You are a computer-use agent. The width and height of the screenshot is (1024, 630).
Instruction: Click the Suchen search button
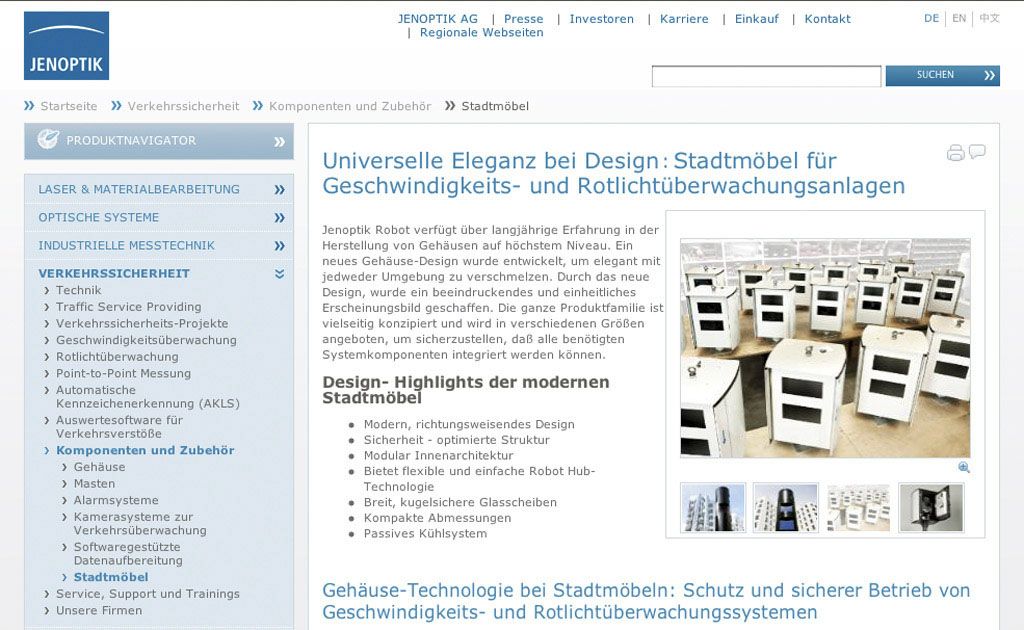[x=942, y=75]
